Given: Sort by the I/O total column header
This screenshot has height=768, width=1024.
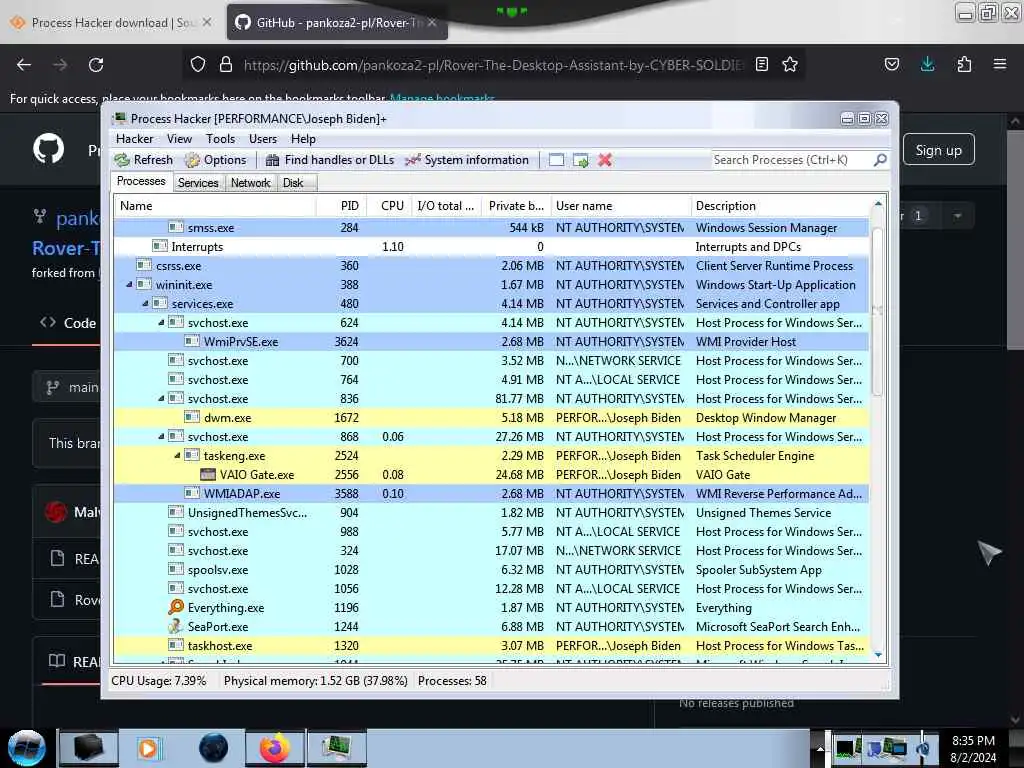Looking at the screenshot, I should (447, 206).
